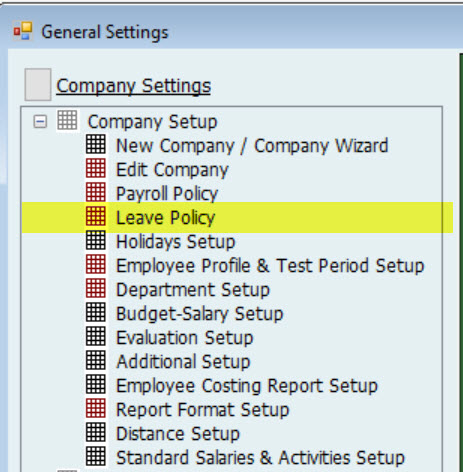Select the Company Setup parent node label
Screen dimensions: 463x472
click(x=152, y=122)
